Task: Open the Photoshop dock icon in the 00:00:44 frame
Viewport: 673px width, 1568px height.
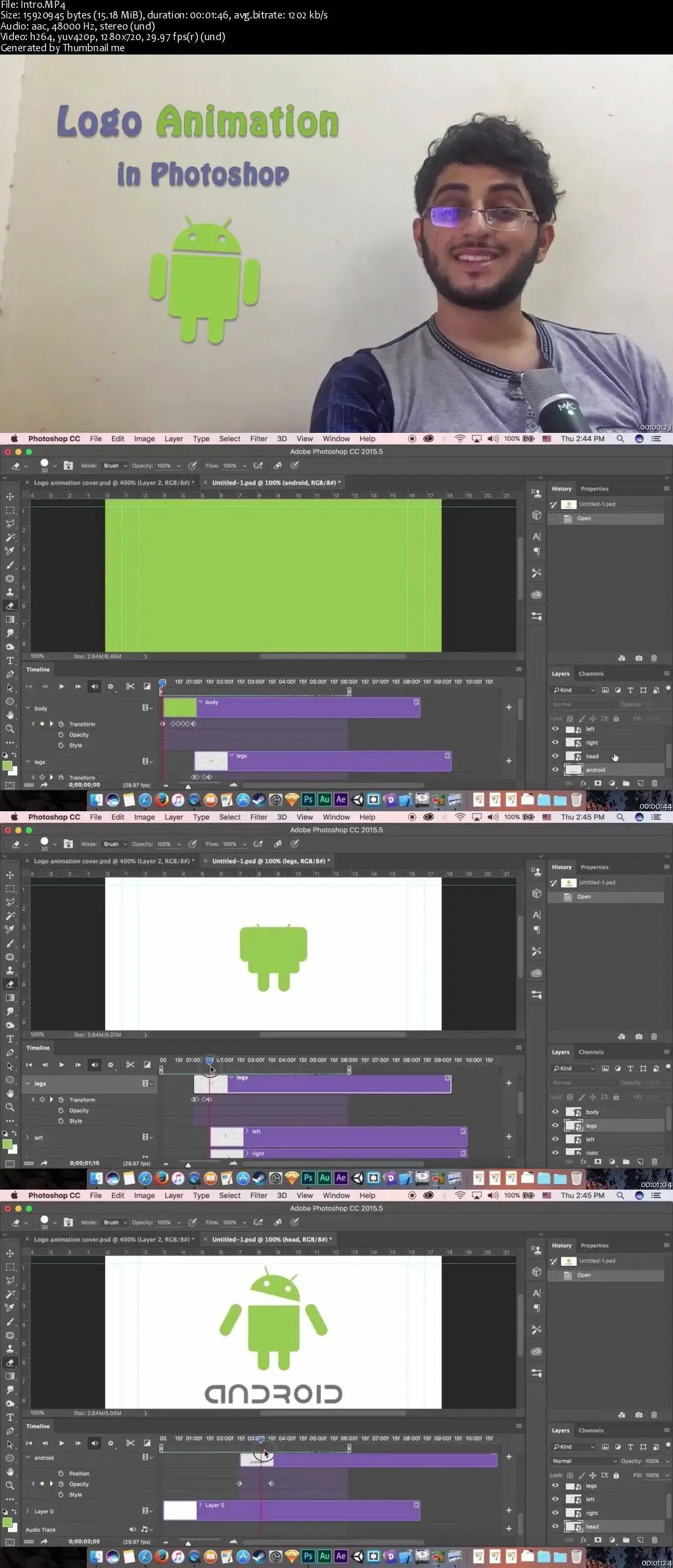Action: [308, 799]
